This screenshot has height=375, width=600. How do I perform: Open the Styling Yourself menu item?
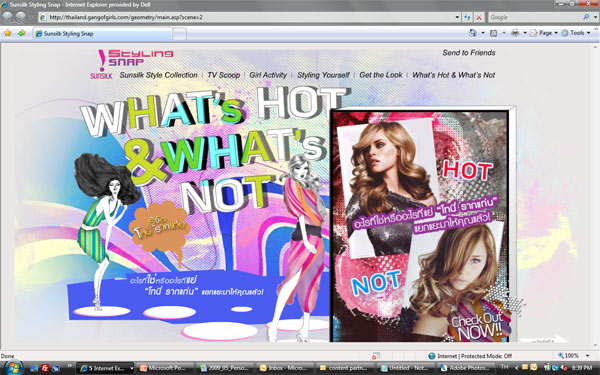point(323,75)
